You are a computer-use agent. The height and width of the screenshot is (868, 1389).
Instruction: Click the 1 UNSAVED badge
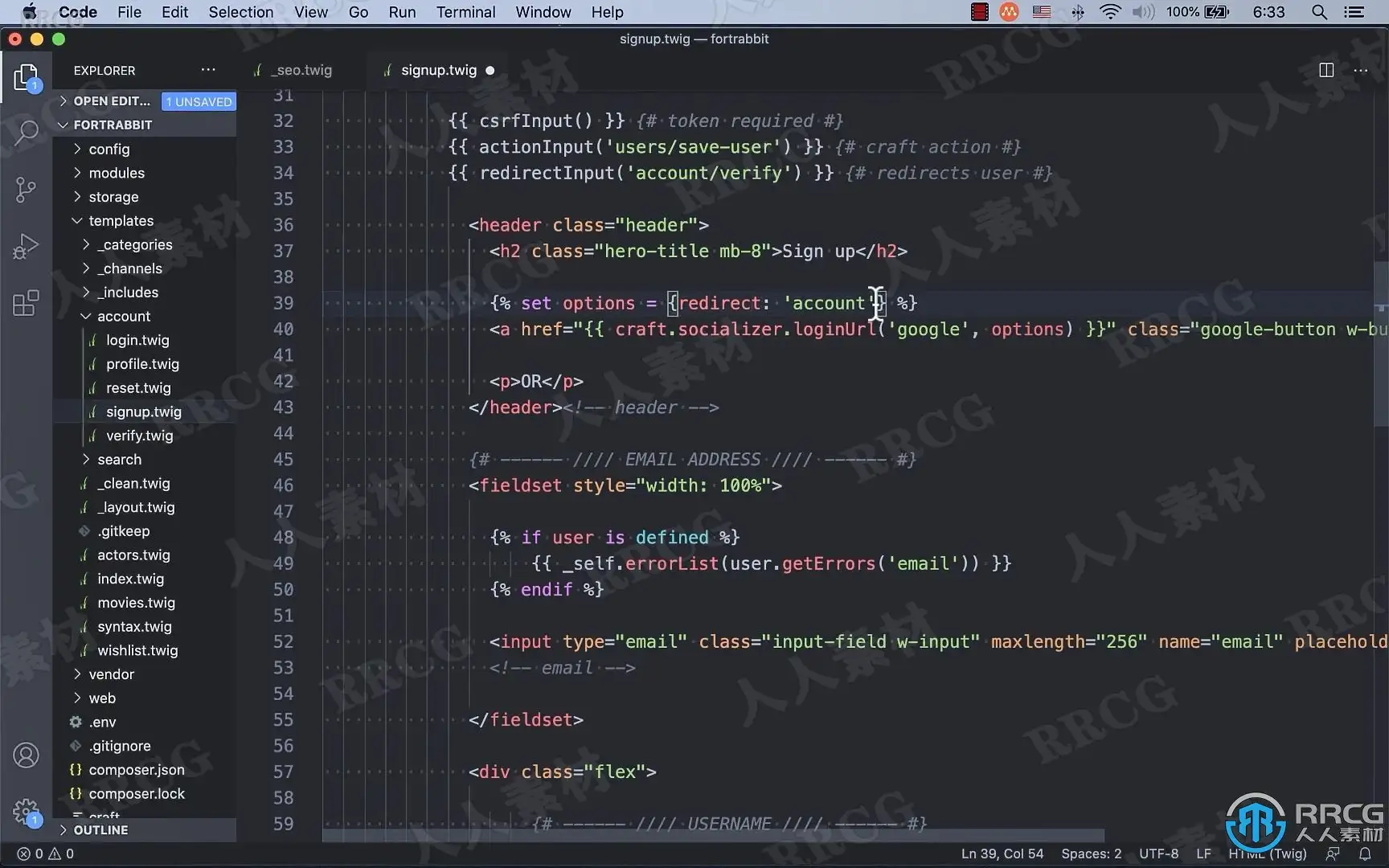199,101
